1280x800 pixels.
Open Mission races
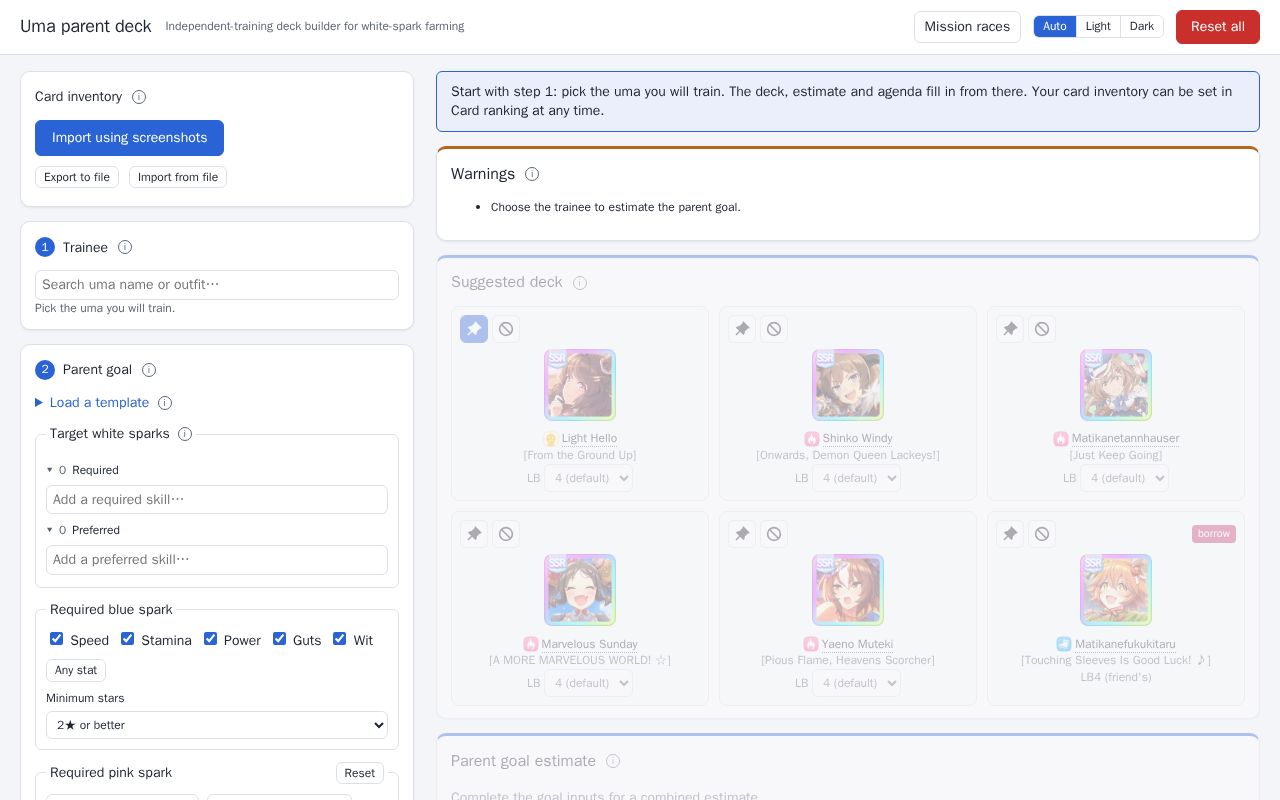click(967, 27)
